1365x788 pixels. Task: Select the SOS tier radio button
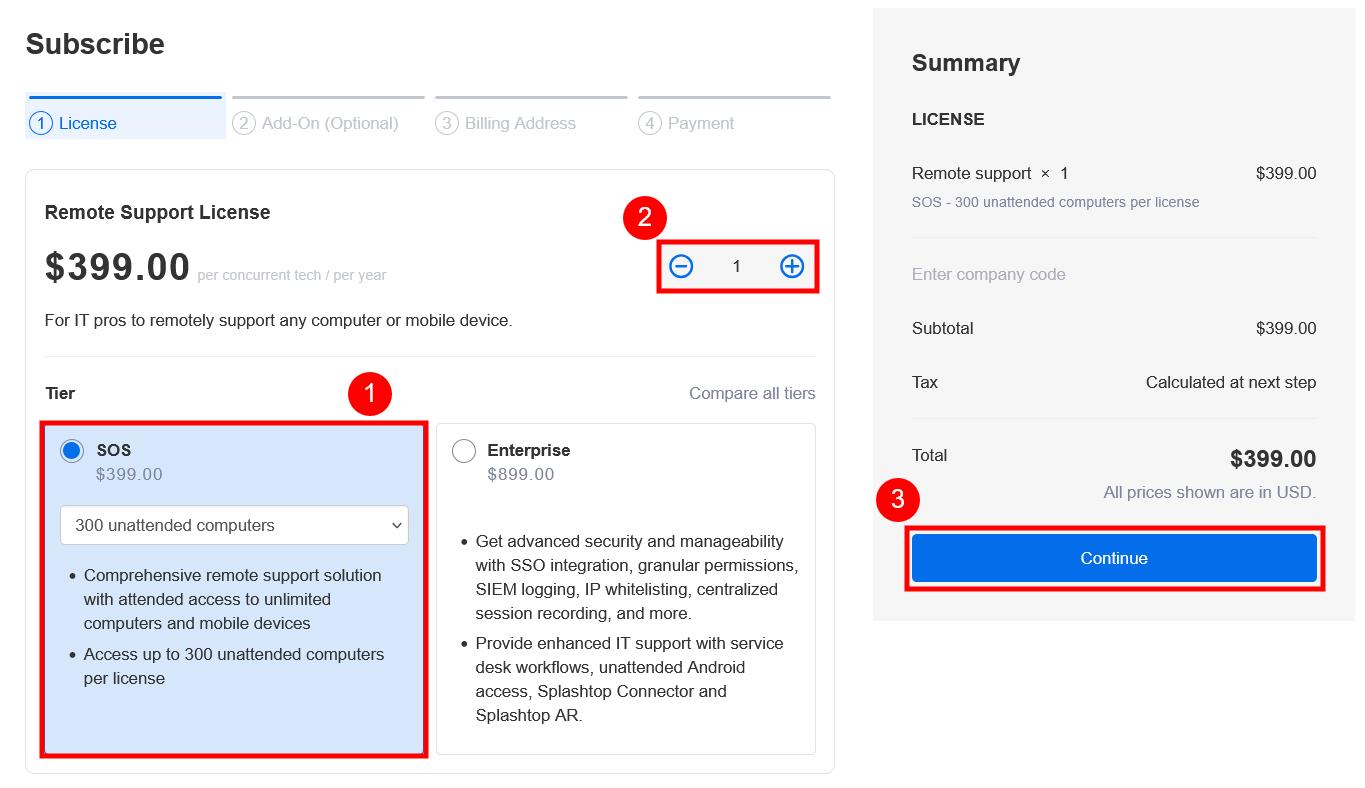coord(72,451)
